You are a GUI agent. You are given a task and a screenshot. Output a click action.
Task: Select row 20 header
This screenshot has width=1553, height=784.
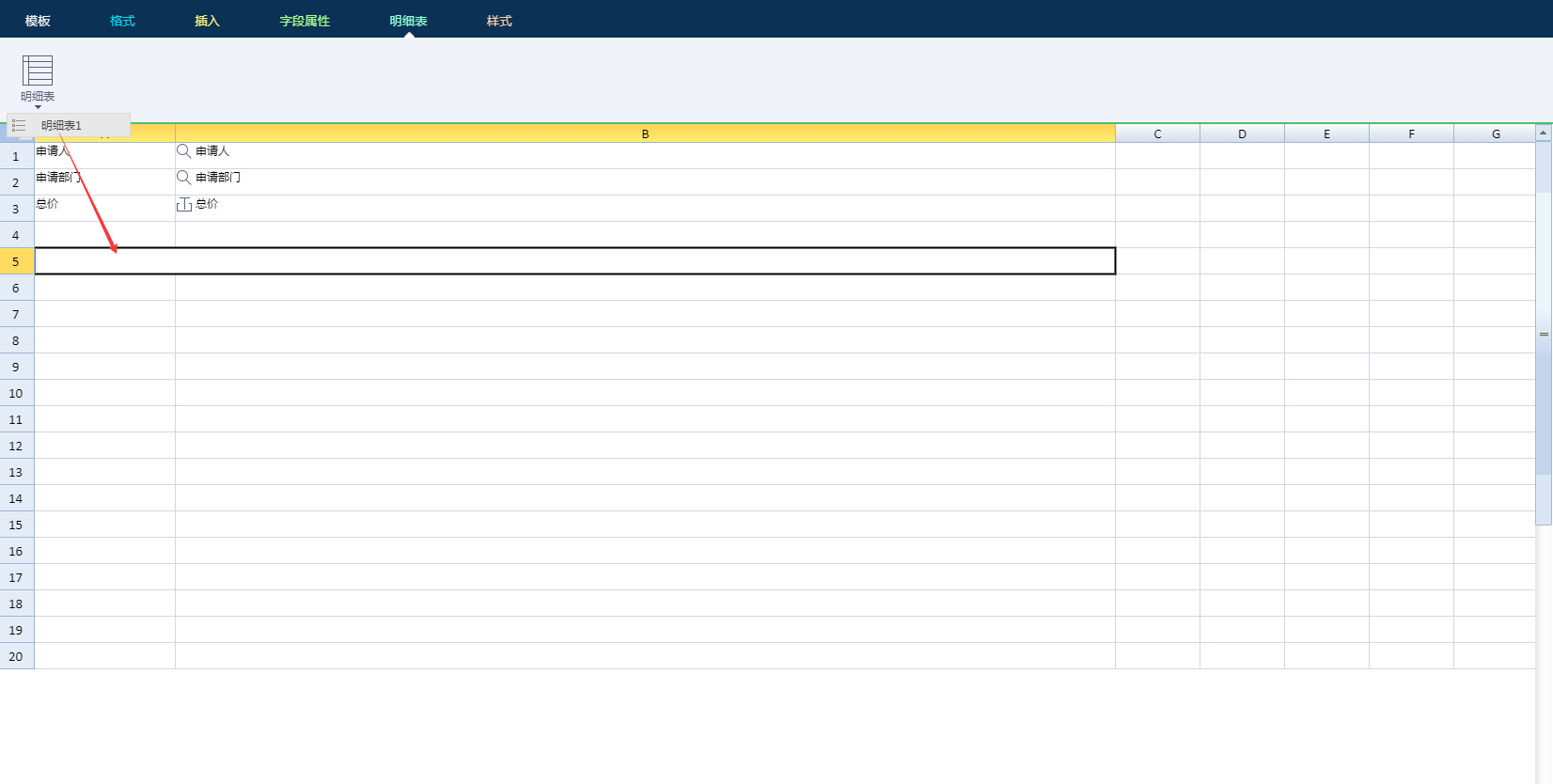(16, 656)
